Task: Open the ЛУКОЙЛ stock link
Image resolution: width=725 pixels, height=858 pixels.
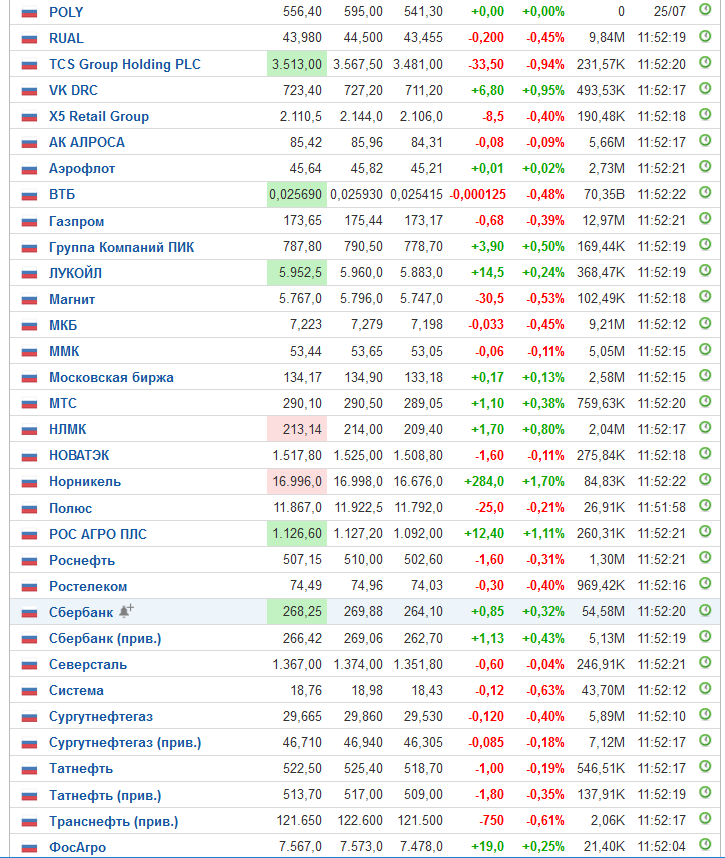Action: pyautogui.click(x=76, y=273)
